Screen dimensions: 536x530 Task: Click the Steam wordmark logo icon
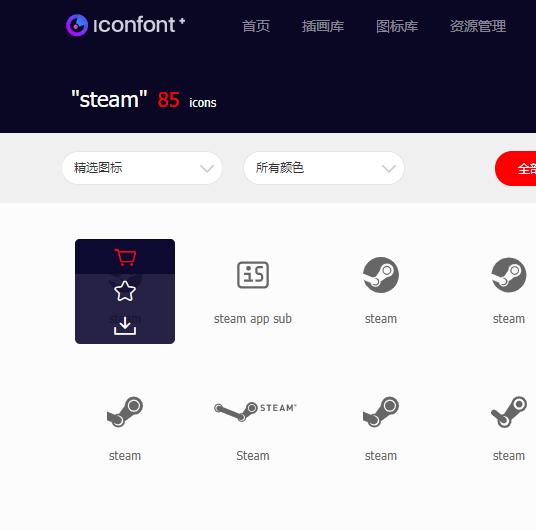pyautogui.click(x=255, y=411)
